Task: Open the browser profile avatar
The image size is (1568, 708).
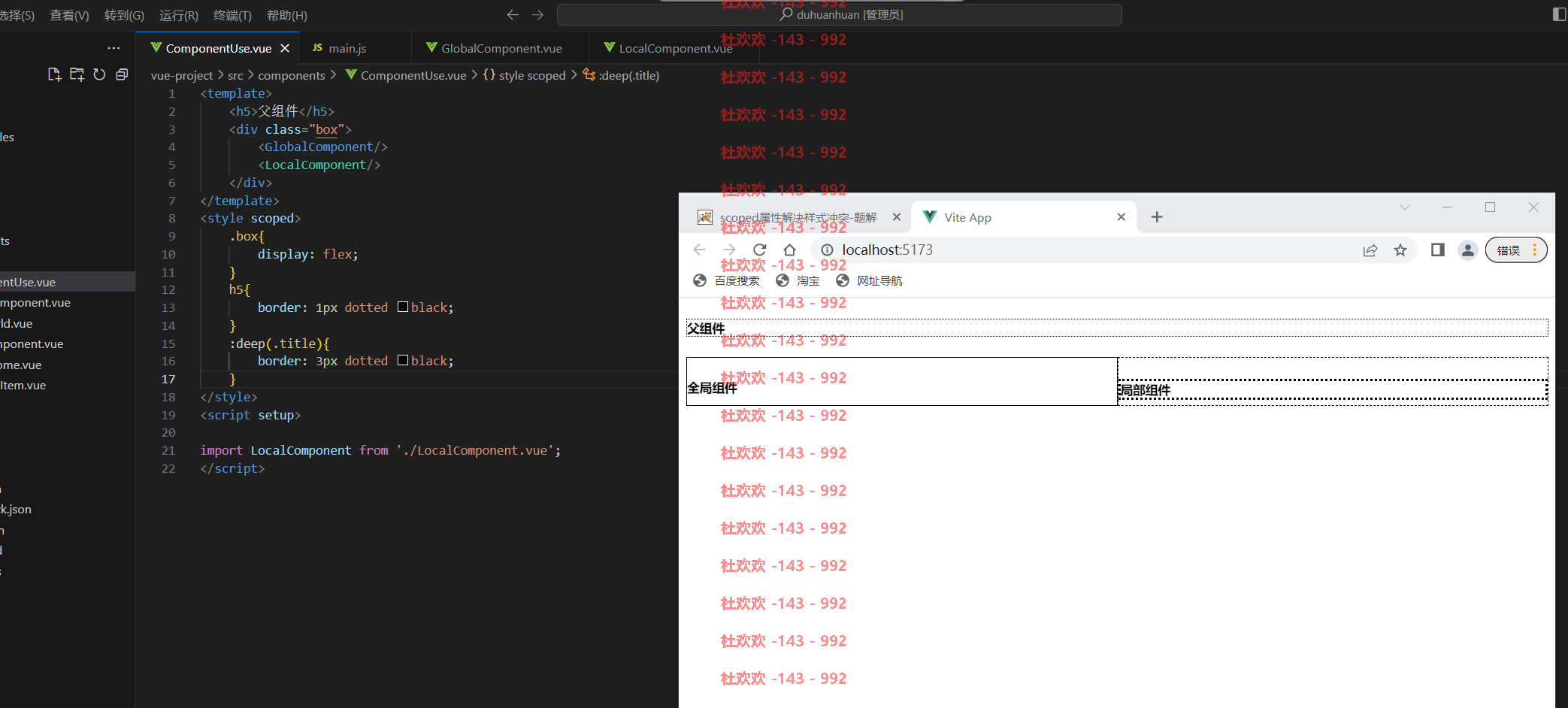Action: [1467, 250]
